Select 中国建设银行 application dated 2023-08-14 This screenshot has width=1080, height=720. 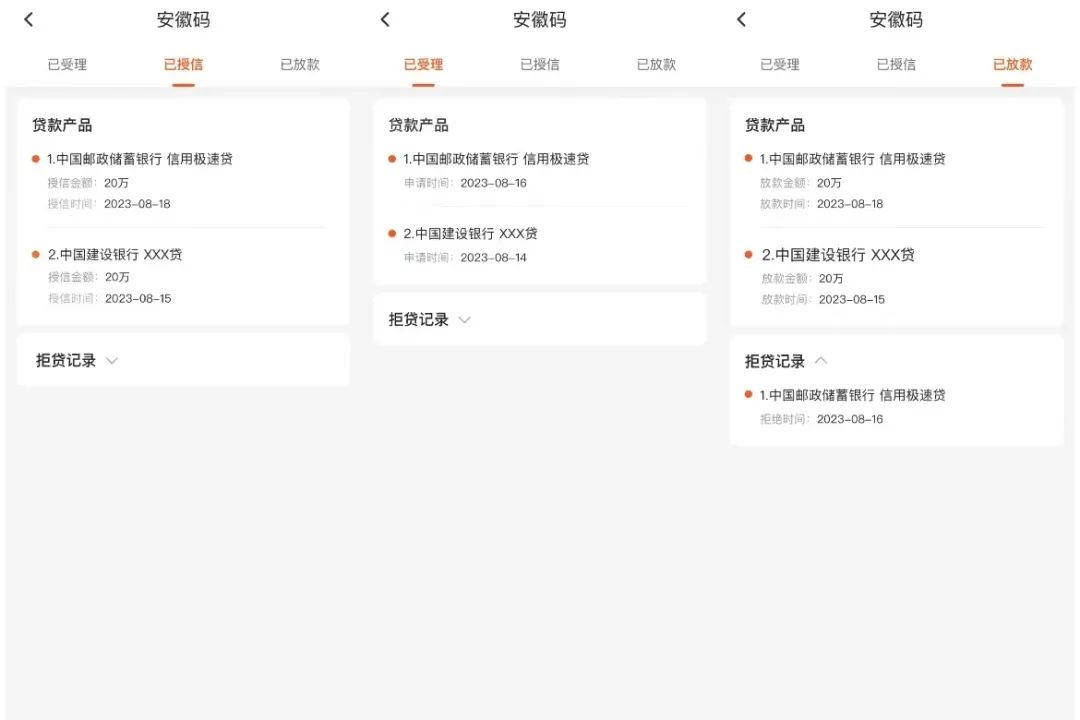pyautogui.click(x=470, y=234)
